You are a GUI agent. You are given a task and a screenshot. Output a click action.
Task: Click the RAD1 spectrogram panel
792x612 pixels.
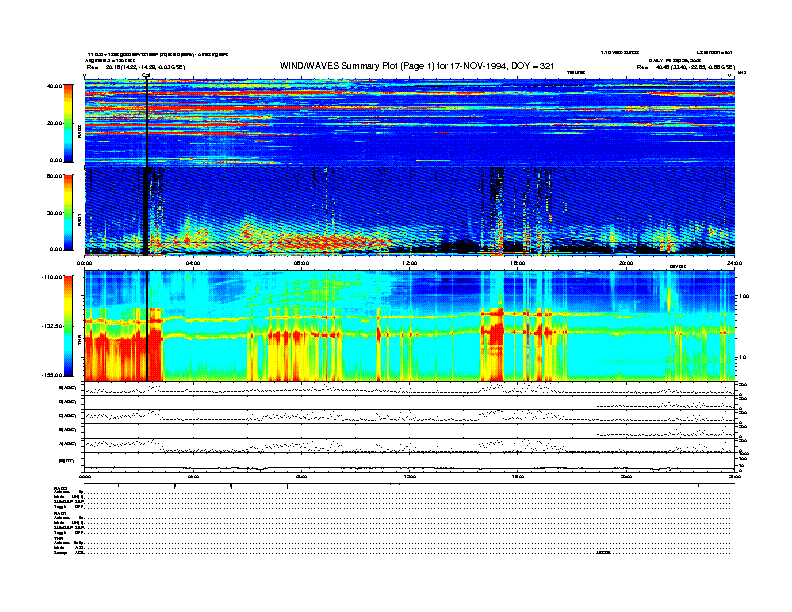[410, 210]
